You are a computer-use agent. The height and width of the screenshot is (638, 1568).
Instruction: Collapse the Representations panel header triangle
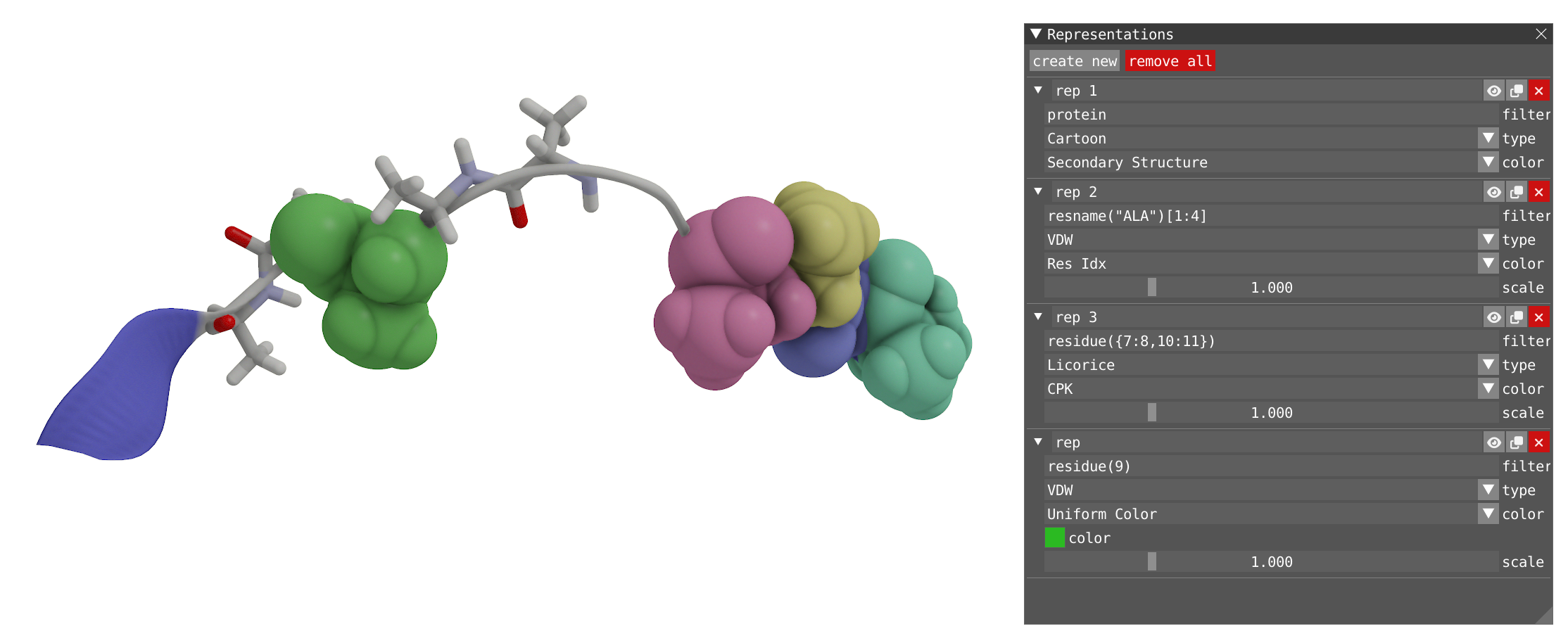click(x=1036, y=34)
